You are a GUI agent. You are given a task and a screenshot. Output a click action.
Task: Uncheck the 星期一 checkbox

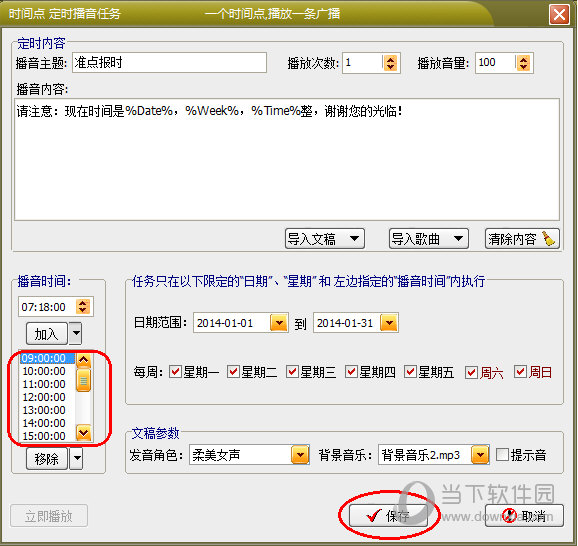coord(175,372)
